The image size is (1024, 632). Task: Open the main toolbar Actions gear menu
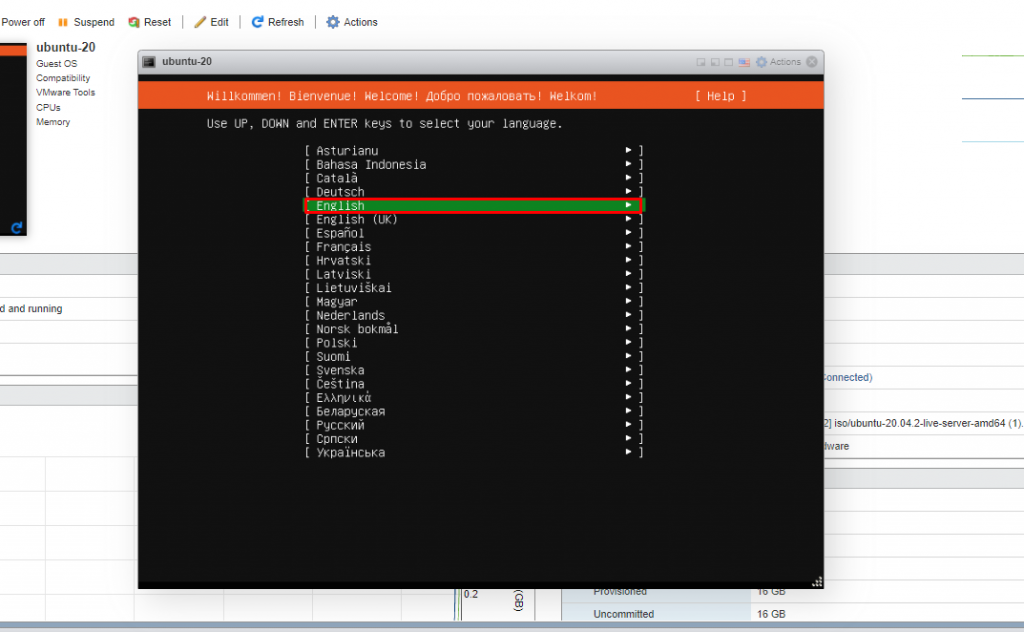click(333, 22)
